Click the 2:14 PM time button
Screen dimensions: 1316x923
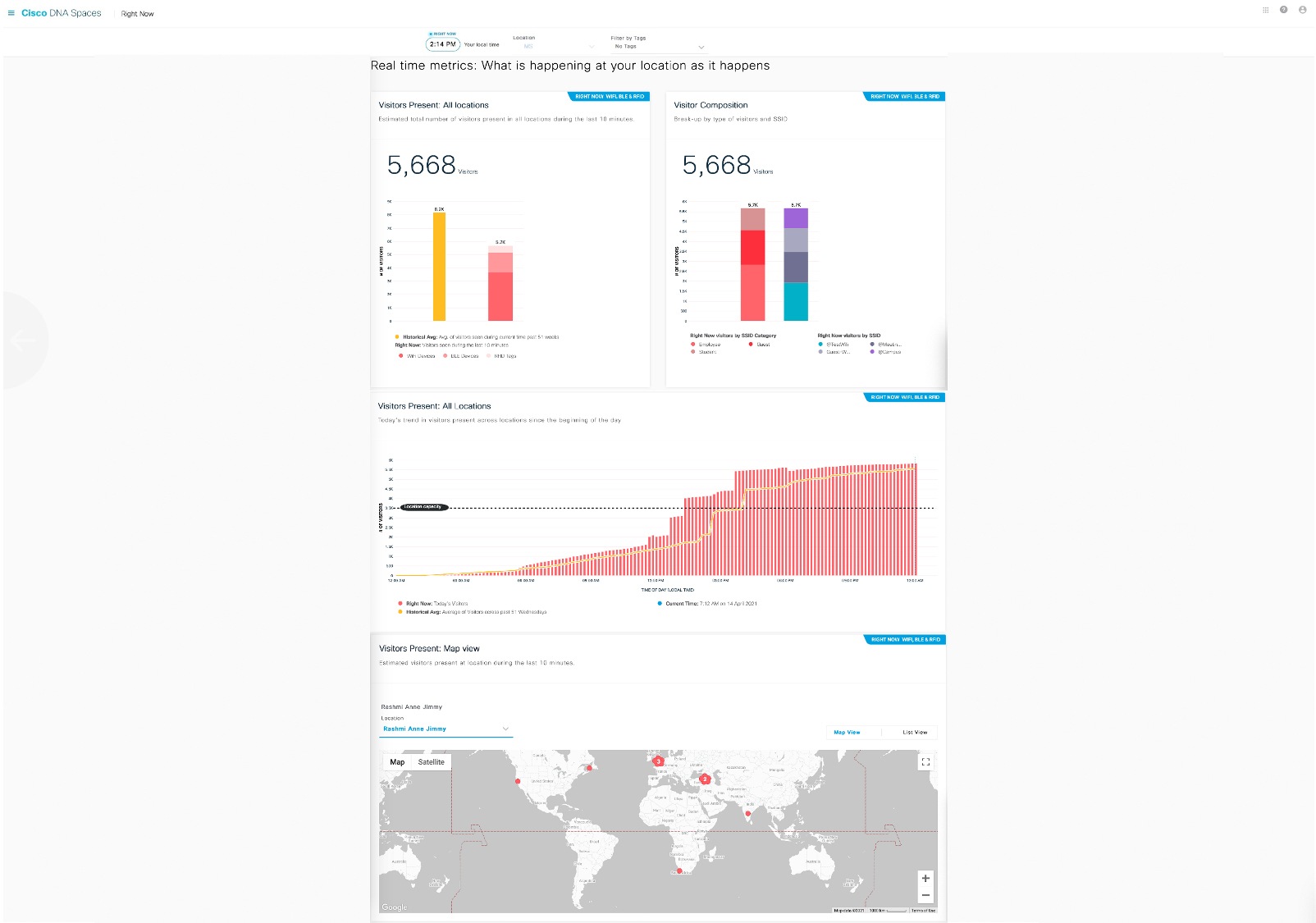tap(443, 44)
